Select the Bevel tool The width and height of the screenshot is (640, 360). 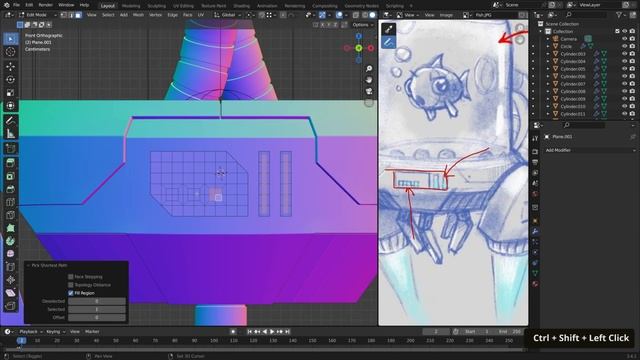(x=11, y=189)
